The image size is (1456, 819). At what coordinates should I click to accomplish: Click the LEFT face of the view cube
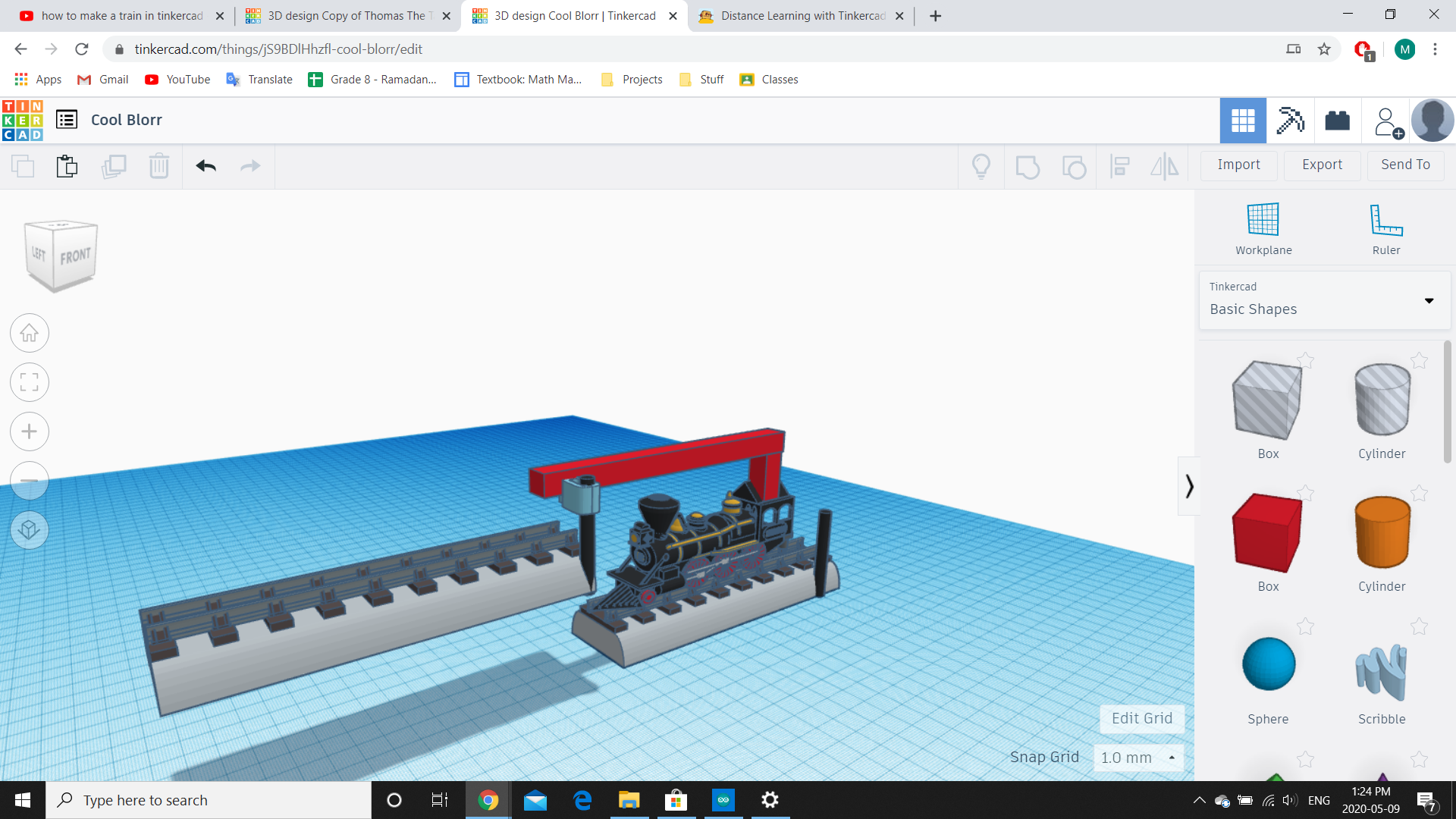(39, 255)
